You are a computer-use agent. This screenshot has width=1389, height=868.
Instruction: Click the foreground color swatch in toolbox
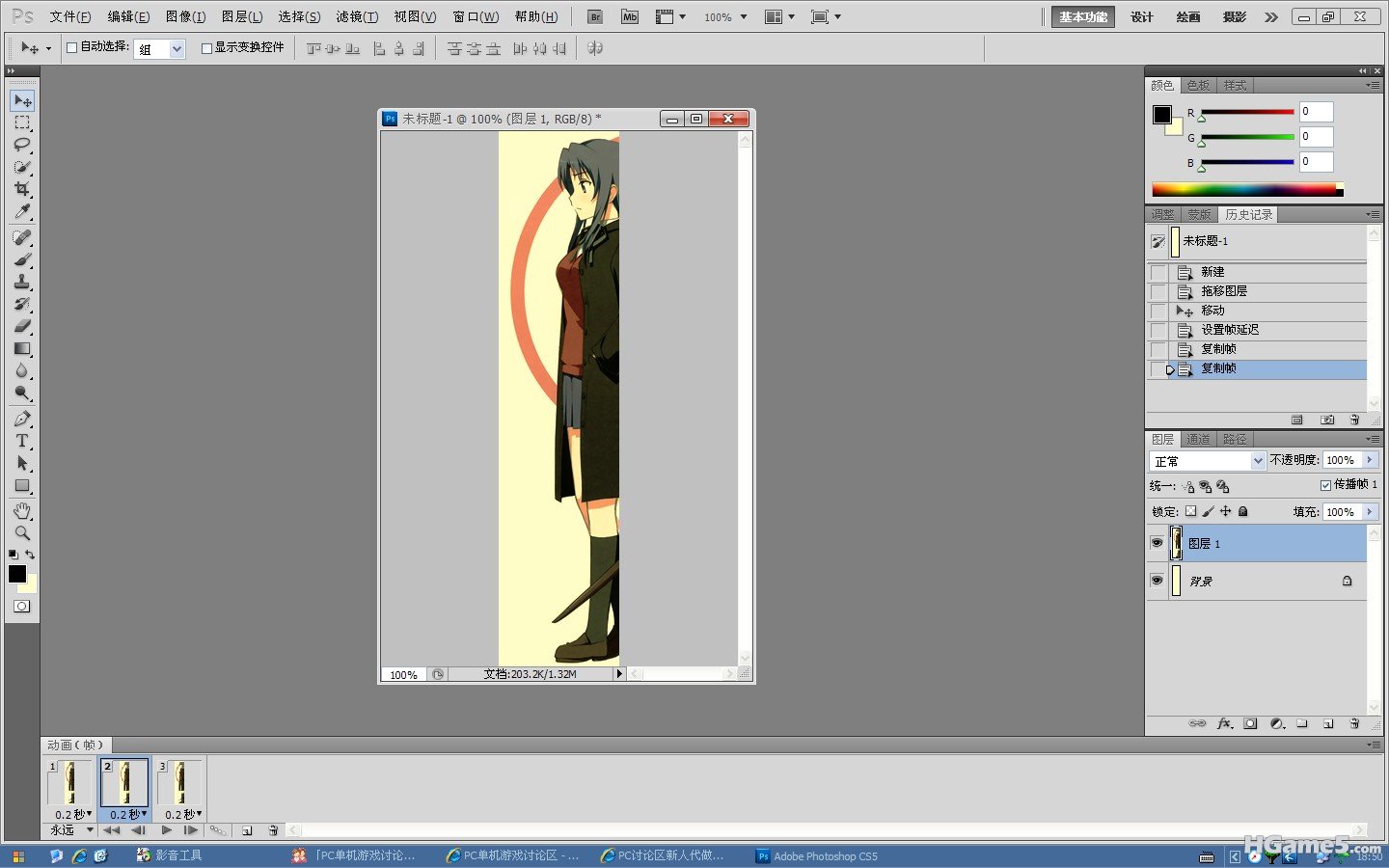click(17, 574)
